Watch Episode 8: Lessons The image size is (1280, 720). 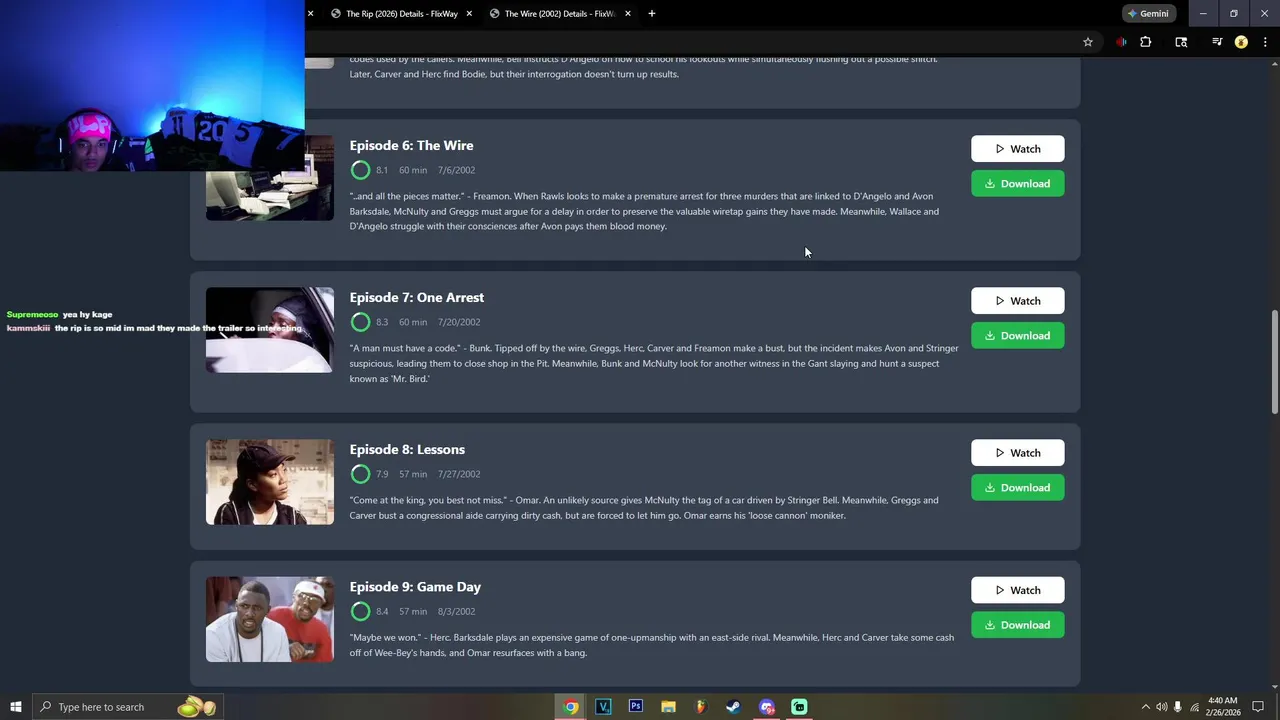click(1017, 453)
